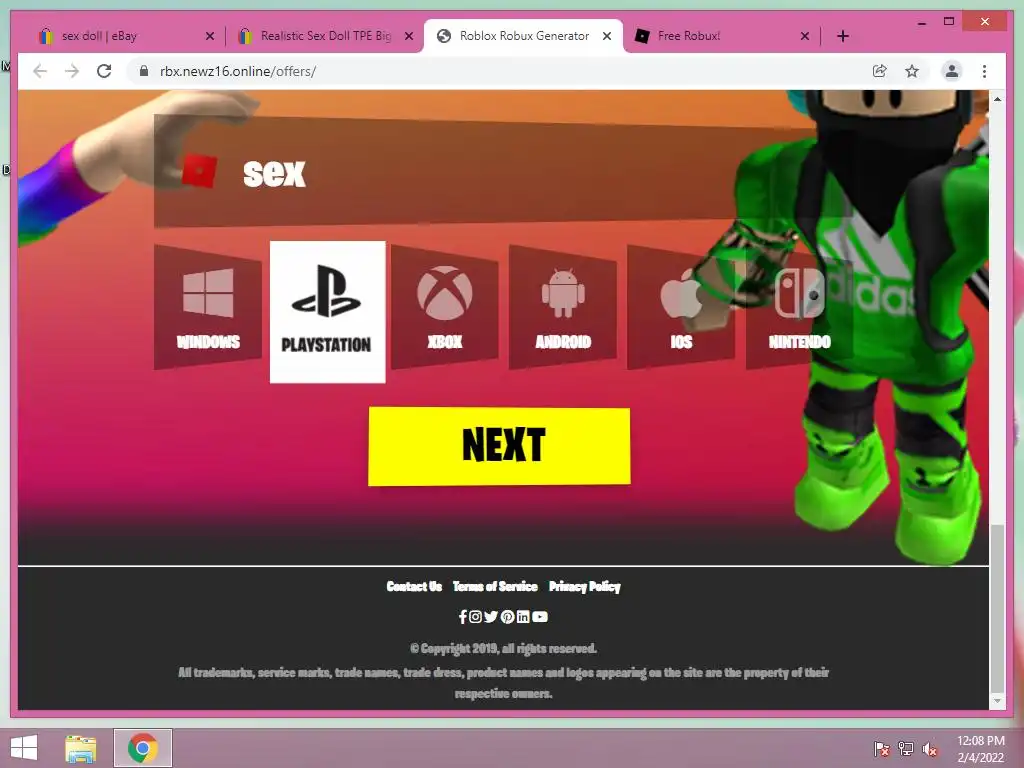The width and height of the screenshot is (1024, 768).
Task: Reload the current page
Action: 104,71
